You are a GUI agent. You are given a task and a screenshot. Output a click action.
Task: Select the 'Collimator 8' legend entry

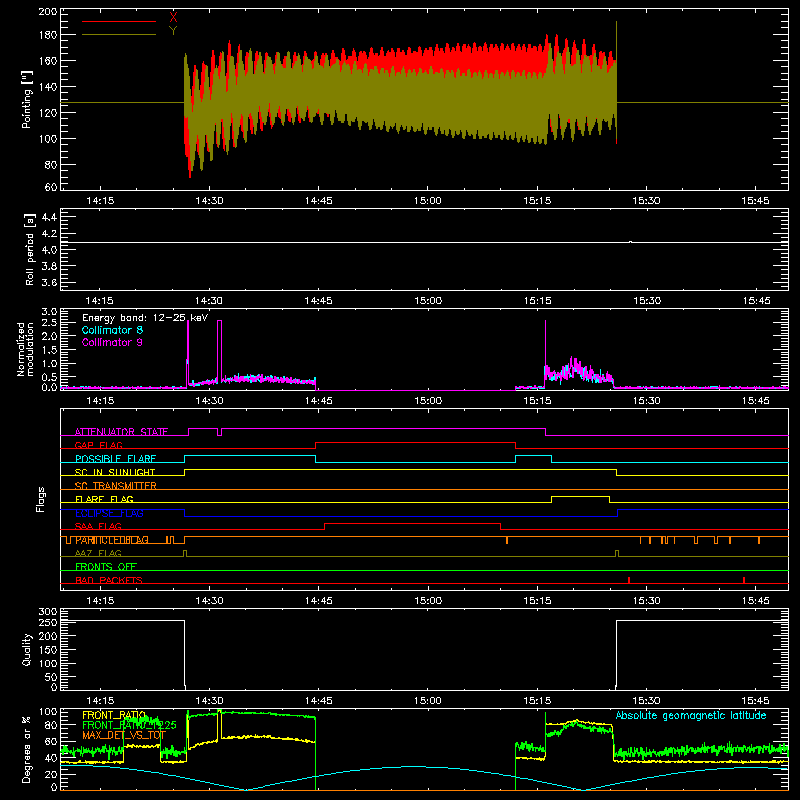click(x=112, y=330)
